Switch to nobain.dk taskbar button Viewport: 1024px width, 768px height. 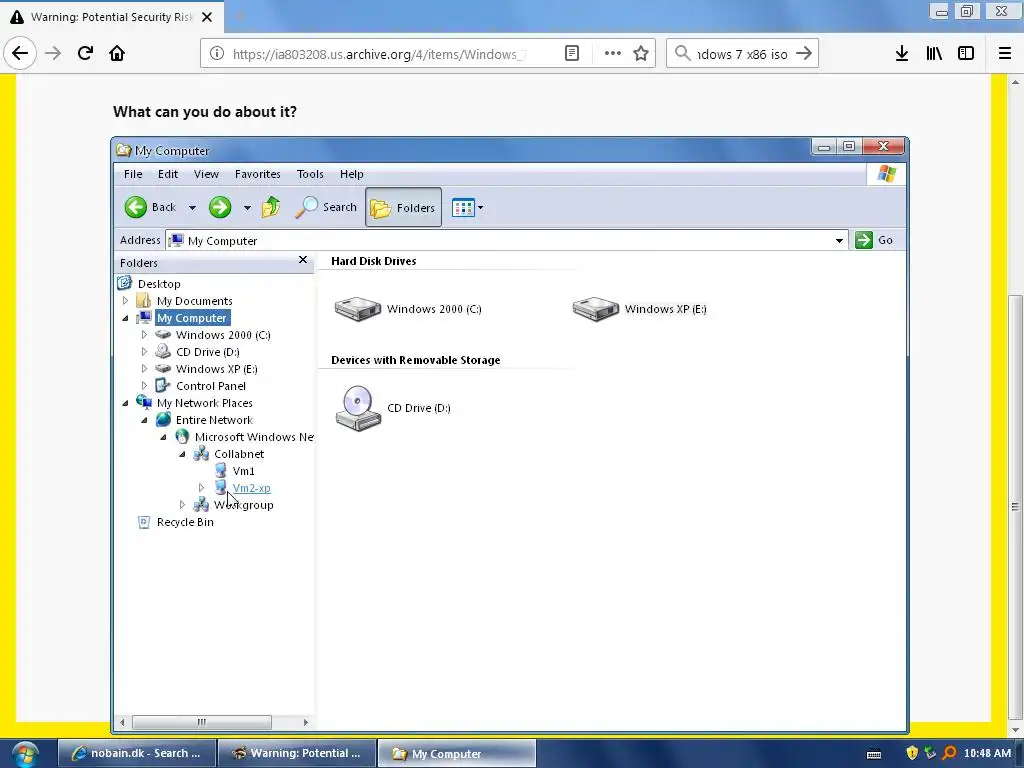[x=136, y=754]
